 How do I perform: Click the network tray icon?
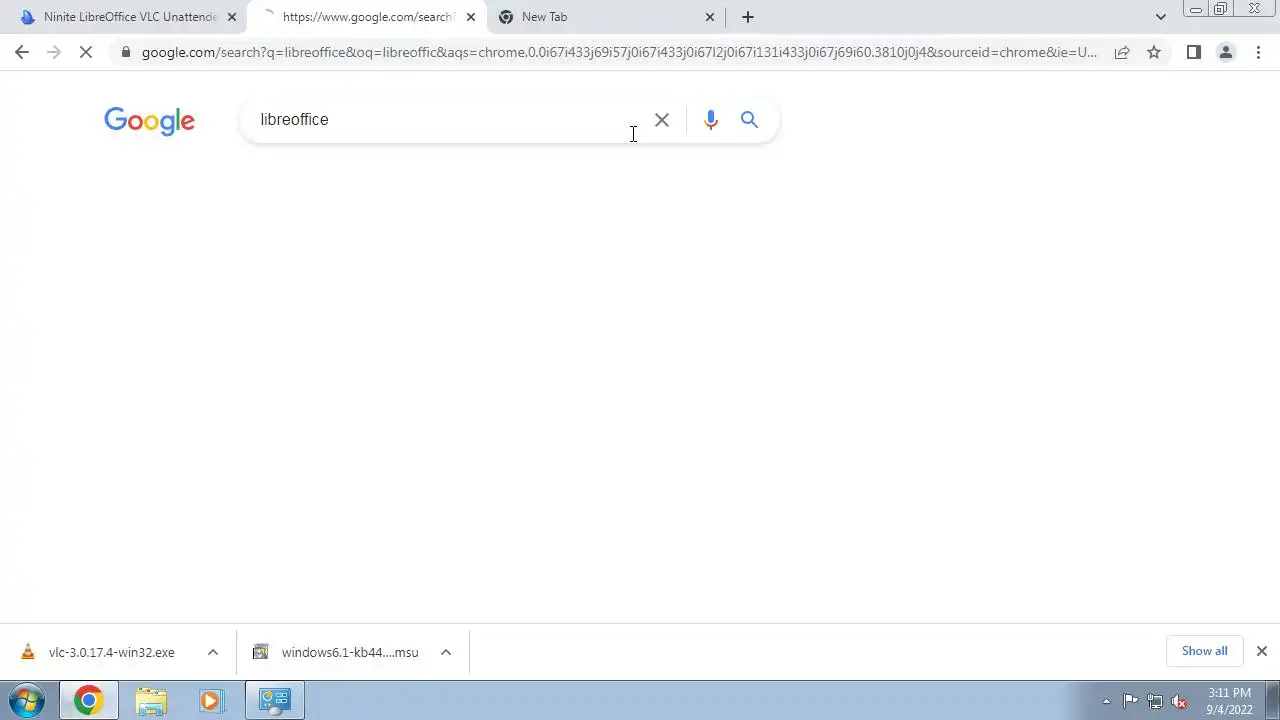pos(1155,701)
